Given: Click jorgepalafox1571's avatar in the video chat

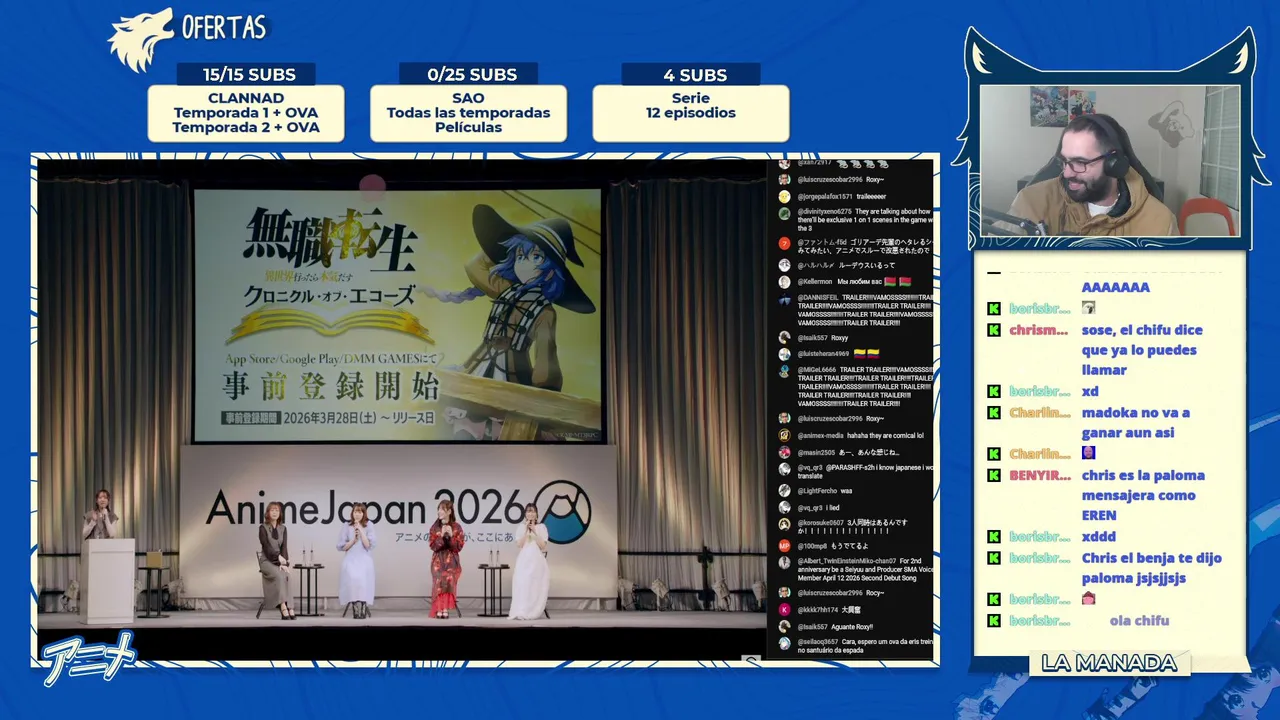Looking at the screenshot, I should (x=785, y=197).
